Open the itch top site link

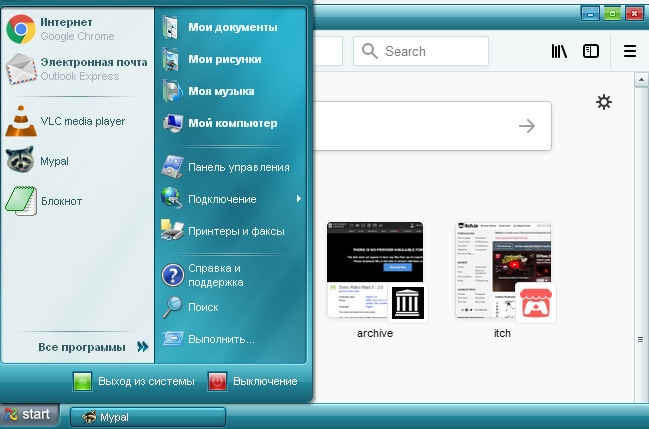pyautogui.click(x=502, y=333)
